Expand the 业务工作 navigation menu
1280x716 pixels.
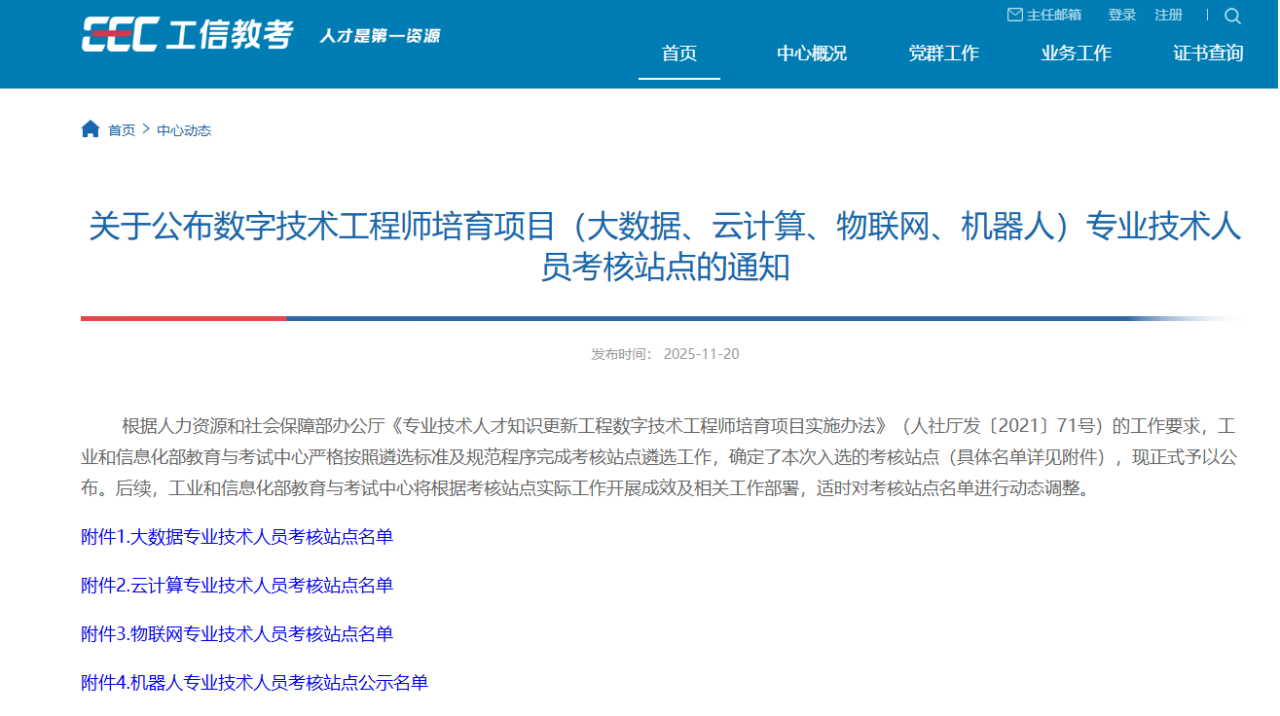pyautogui.click(x=1075, y=54)
